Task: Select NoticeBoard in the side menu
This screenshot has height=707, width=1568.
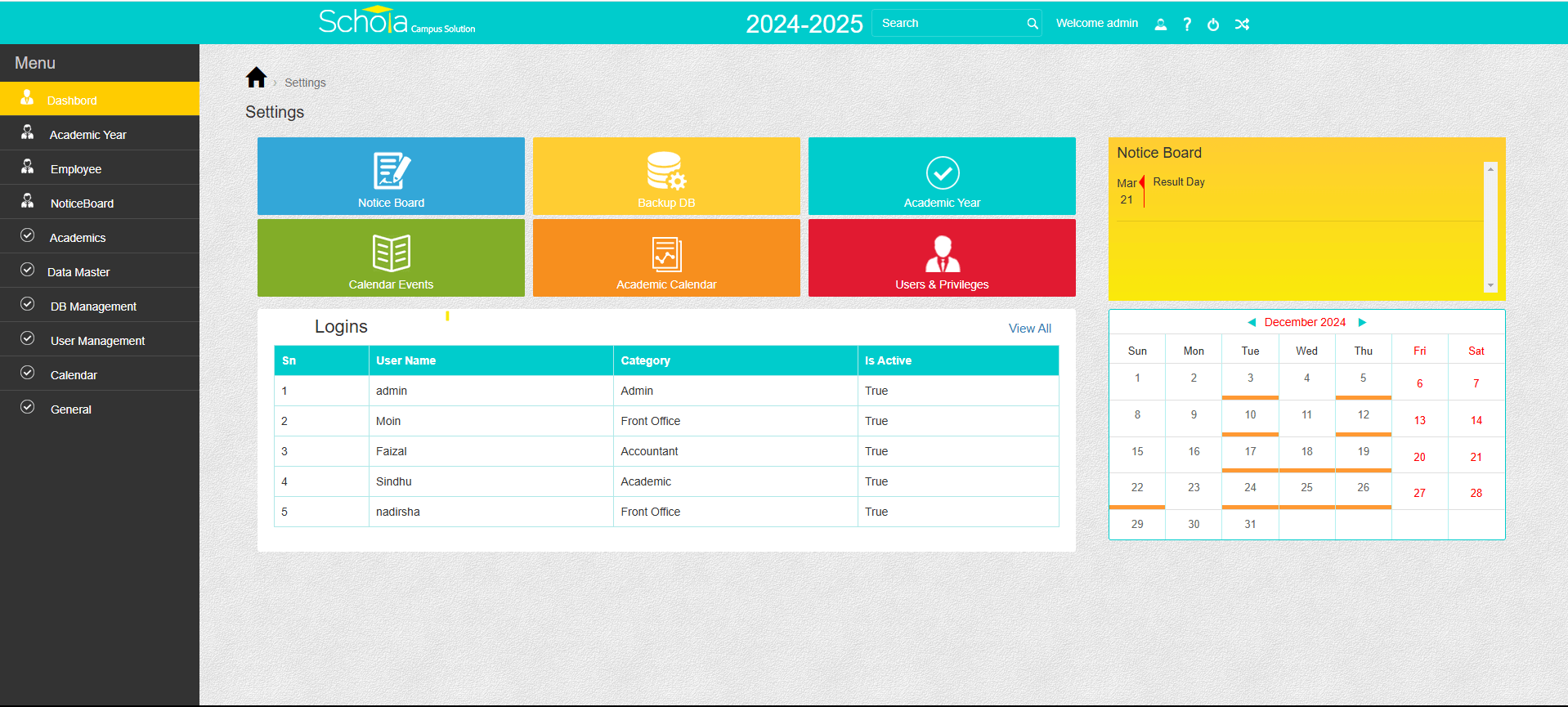Action: (x=82, y=204)
